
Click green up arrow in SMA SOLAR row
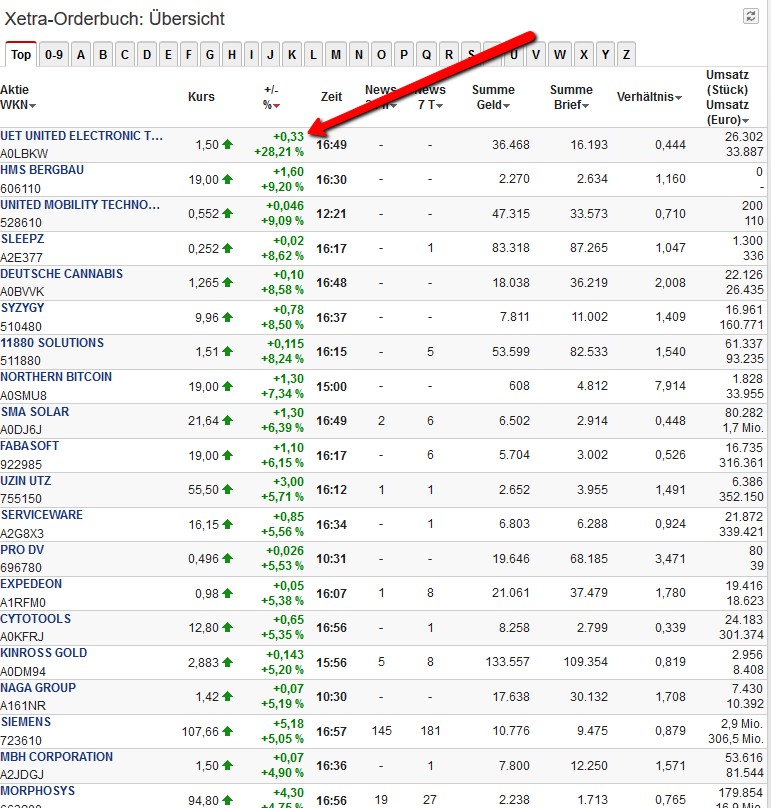tap(228, 420)
